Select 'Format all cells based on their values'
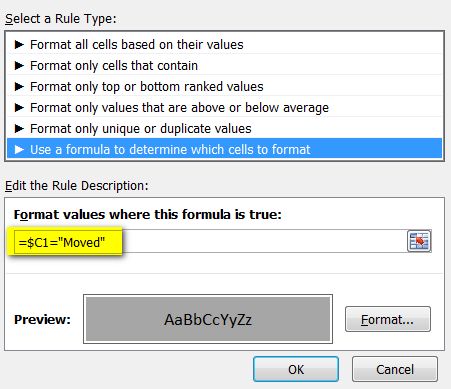 coord(224,44)
